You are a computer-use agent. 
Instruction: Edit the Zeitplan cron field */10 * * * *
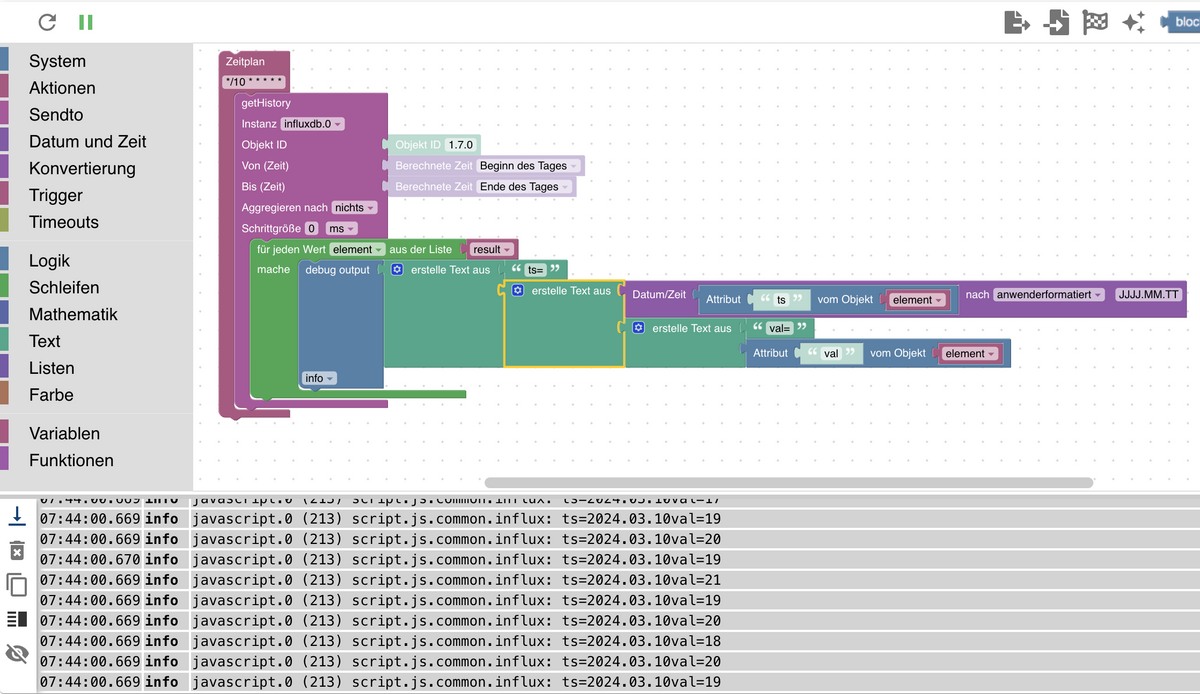click(255, 82)
